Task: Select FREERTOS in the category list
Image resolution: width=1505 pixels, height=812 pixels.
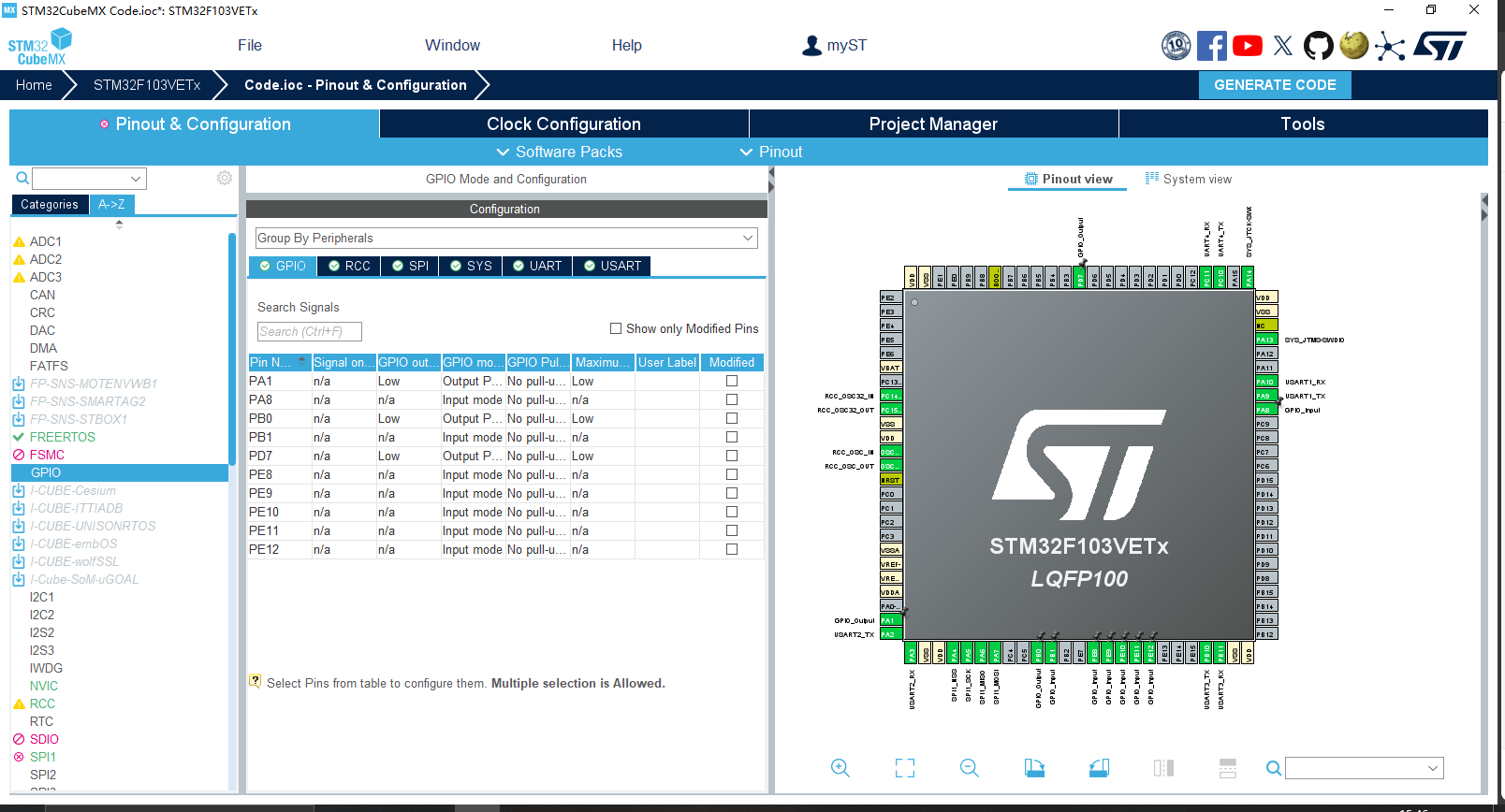Action: tap(62, 437)
